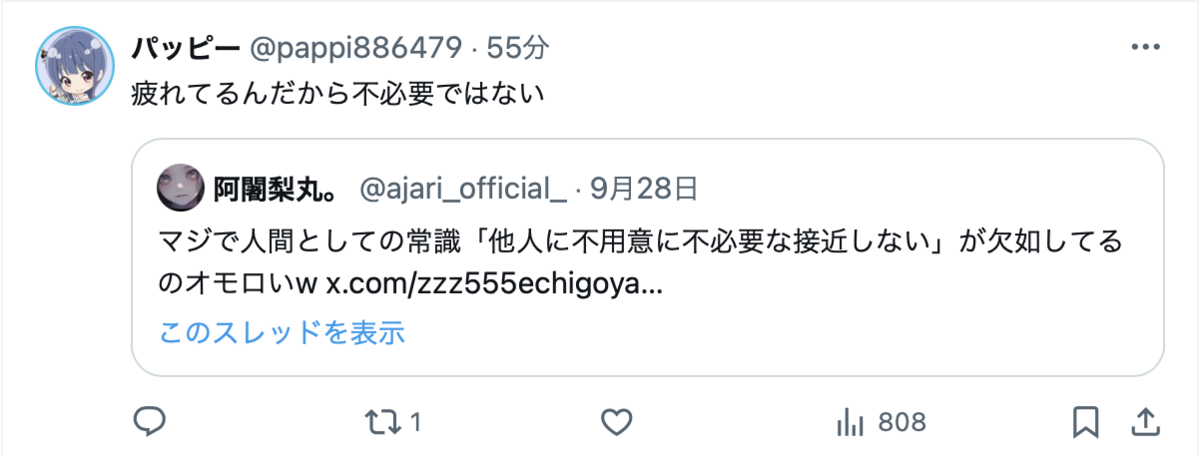Show the thread via このスレッドを表示

[281, 333]
